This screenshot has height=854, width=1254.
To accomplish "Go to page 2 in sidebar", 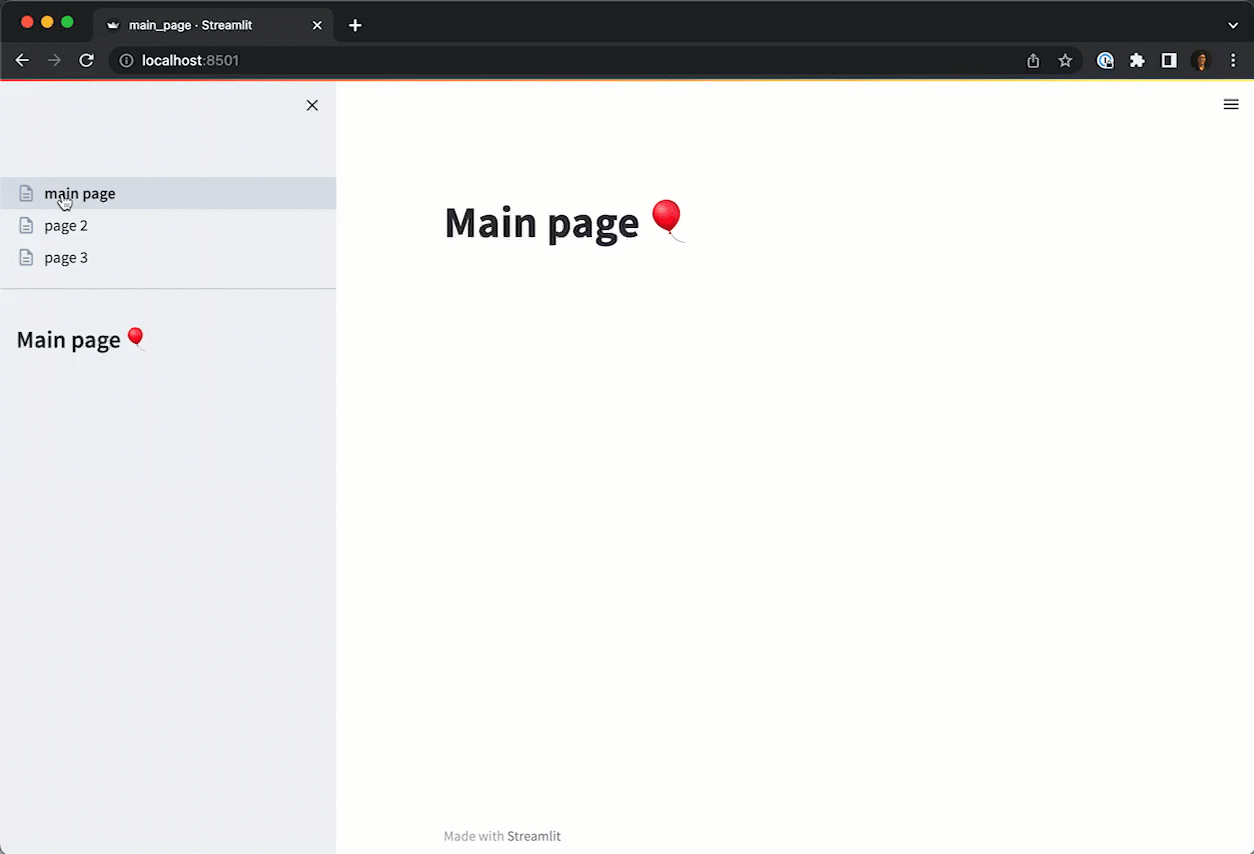I will click(x=66, y=226).
